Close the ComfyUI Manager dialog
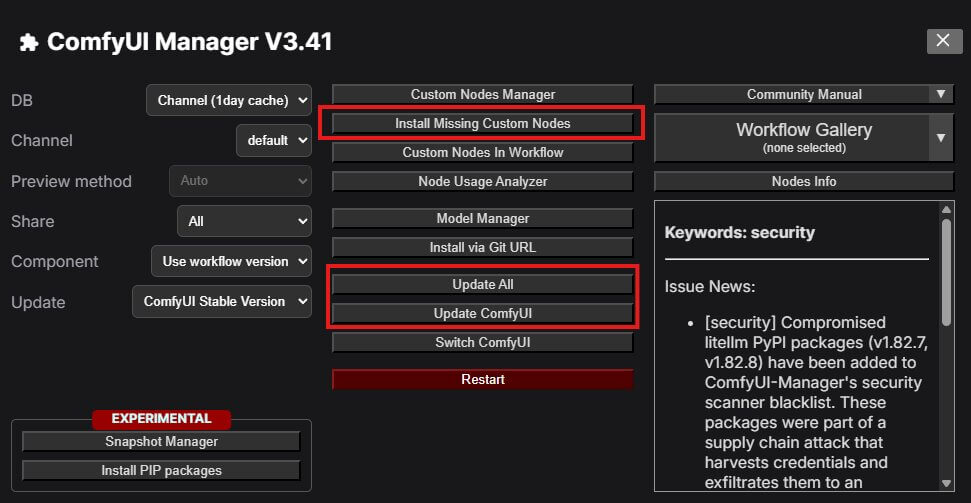The height and width of the screenshot is (503, 971). coord(944,41)
